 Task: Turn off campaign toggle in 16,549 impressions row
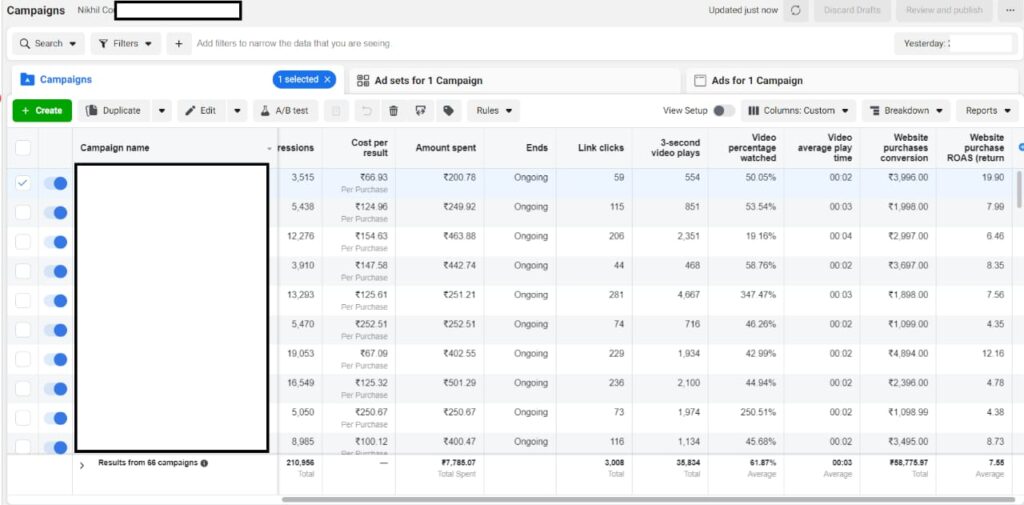[56, 389]
